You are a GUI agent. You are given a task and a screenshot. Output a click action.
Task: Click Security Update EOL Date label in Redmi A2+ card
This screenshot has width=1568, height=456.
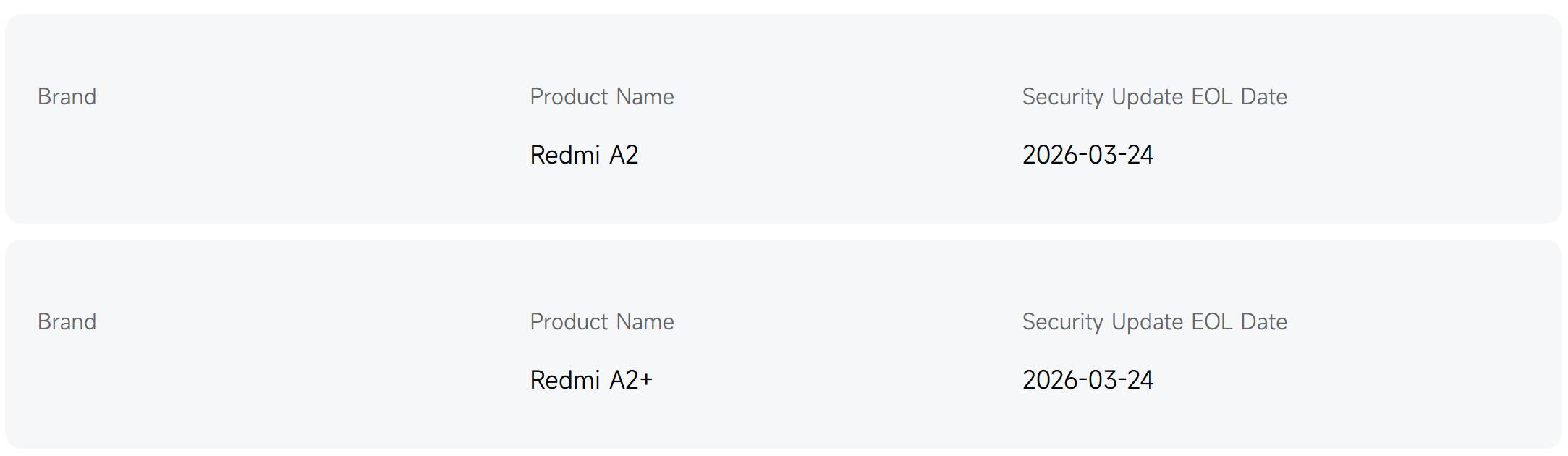point(1154,322)
